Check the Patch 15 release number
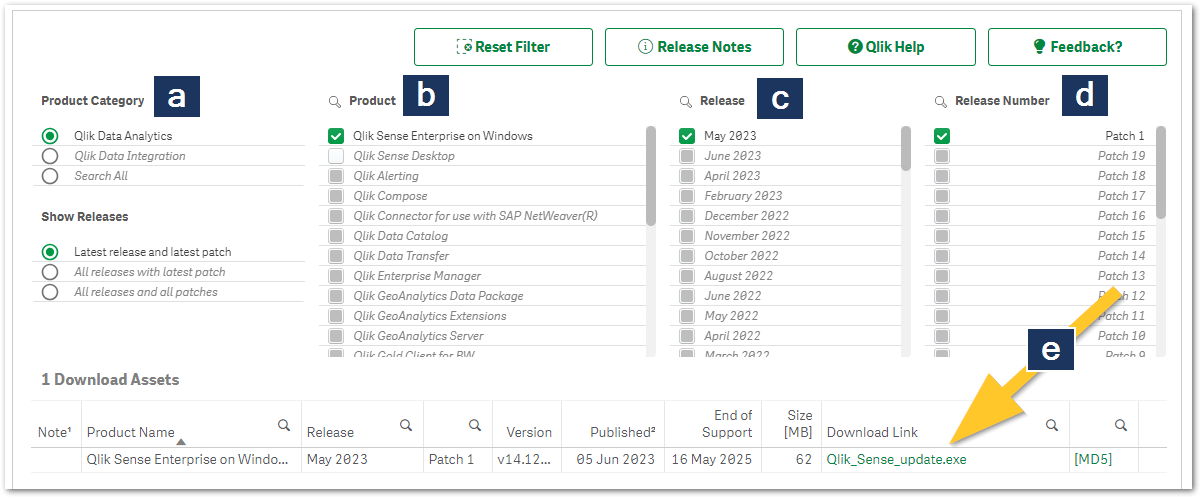This screenshot has height=498, width=1201. pos(942,236)
